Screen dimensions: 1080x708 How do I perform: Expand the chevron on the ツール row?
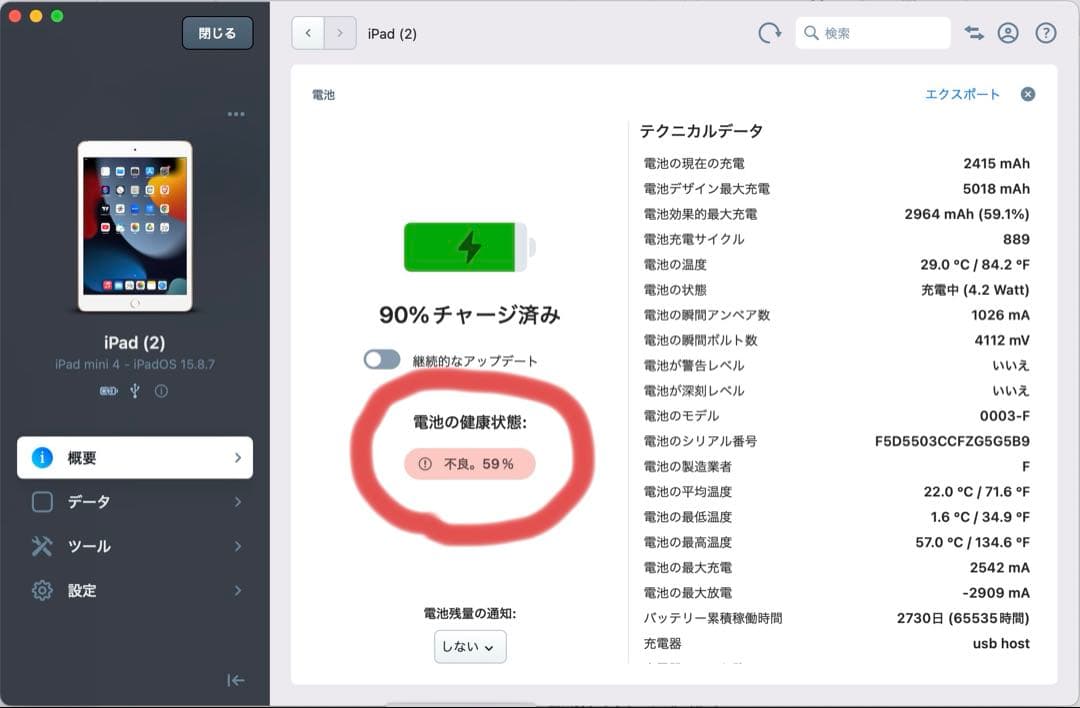click(x=238, y=546)
